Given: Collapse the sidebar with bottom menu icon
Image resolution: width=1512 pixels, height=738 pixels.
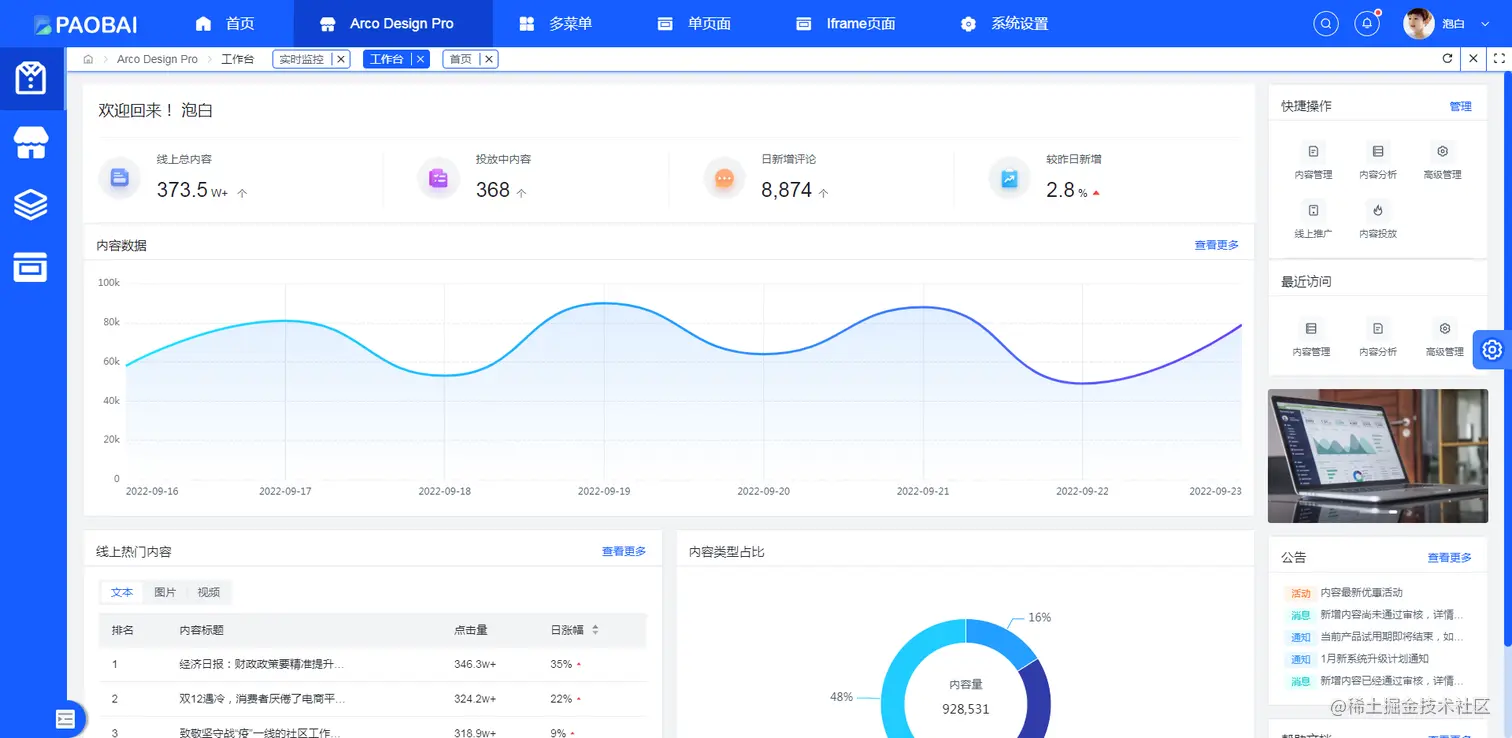Looking at the screenshot, I should [x=66, y=718].
